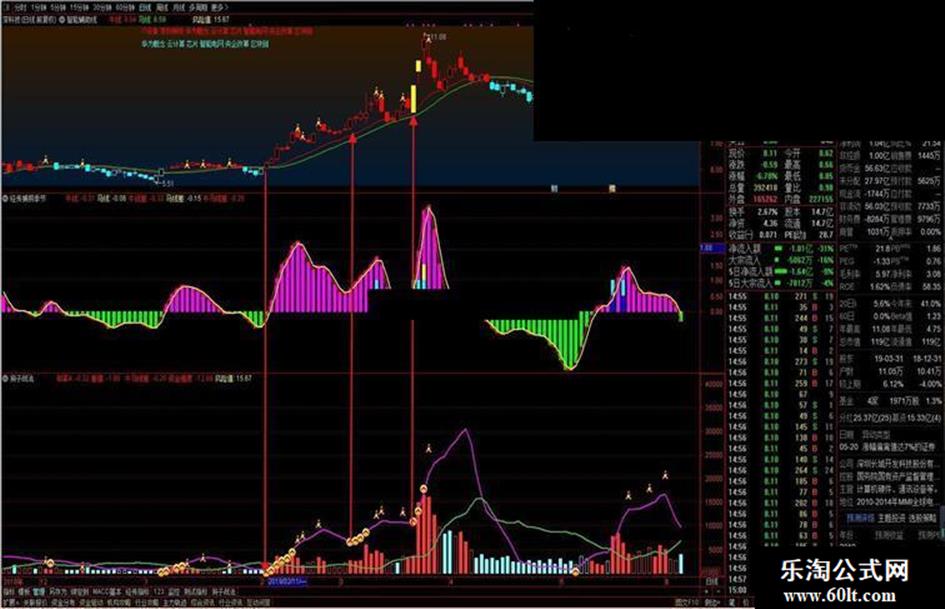Click the 固定F10 button

[687, 602]
